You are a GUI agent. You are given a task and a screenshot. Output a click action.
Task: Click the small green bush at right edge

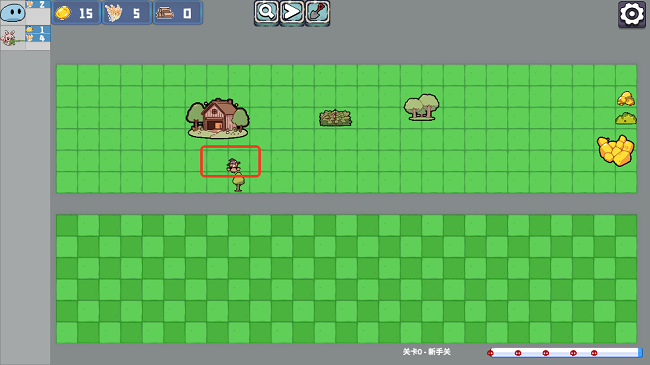click(626, 119)
